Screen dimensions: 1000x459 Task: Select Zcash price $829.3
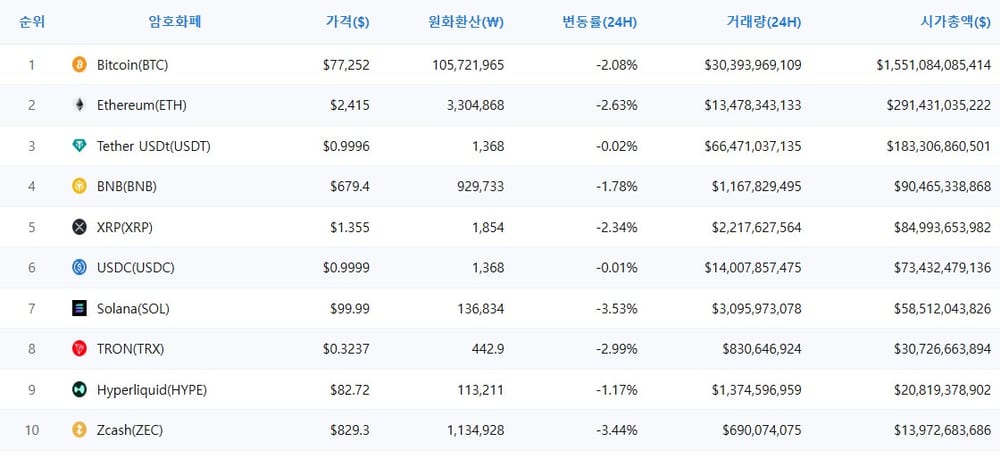[x=349, y=430]
